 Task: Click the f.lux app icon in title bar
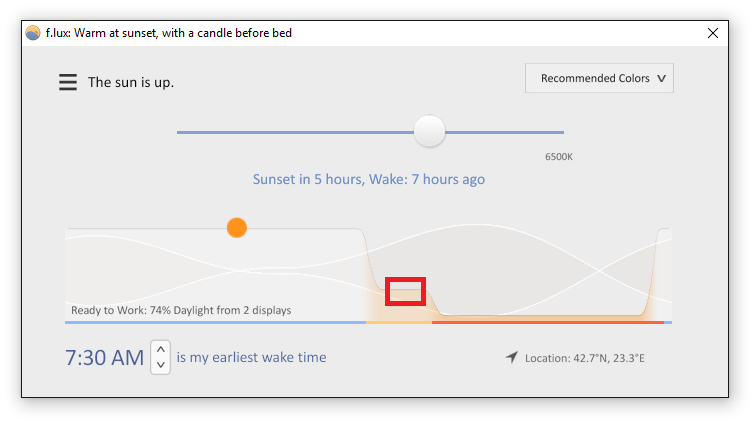coord(33,33)
